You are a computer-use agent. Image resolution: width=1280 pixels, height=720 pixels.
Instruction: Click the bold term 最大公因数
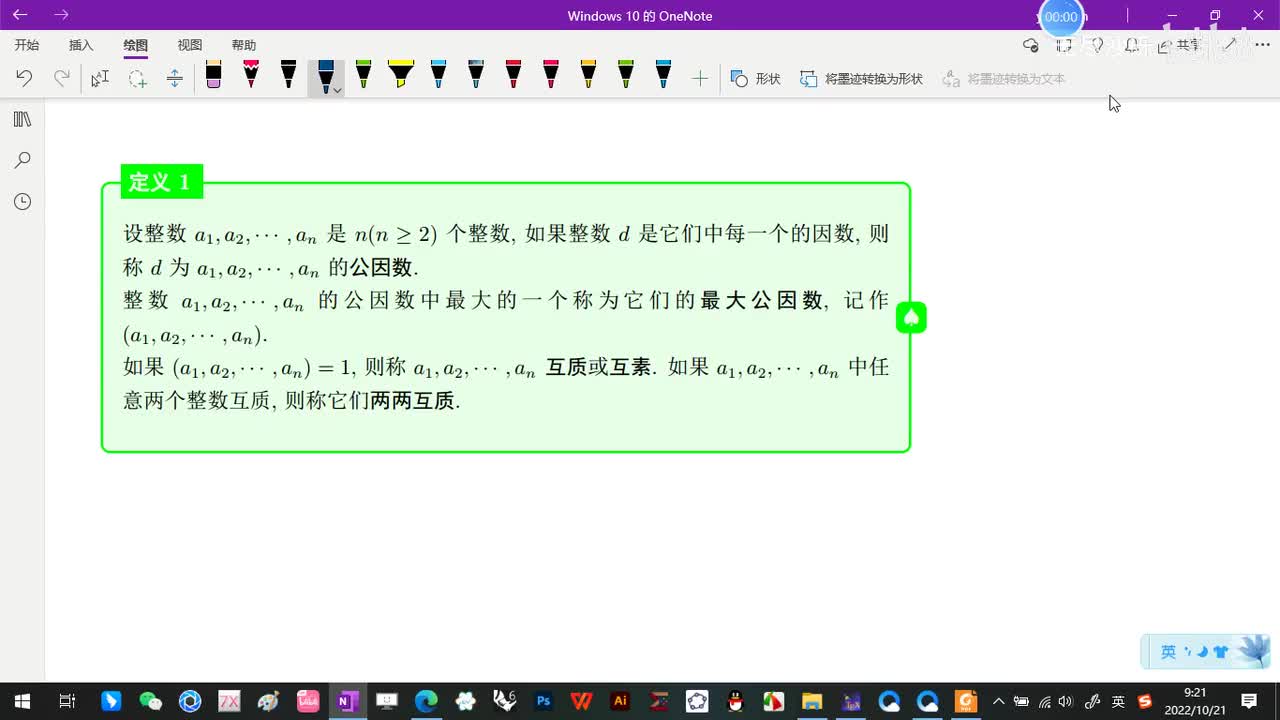tap(762, 301)
